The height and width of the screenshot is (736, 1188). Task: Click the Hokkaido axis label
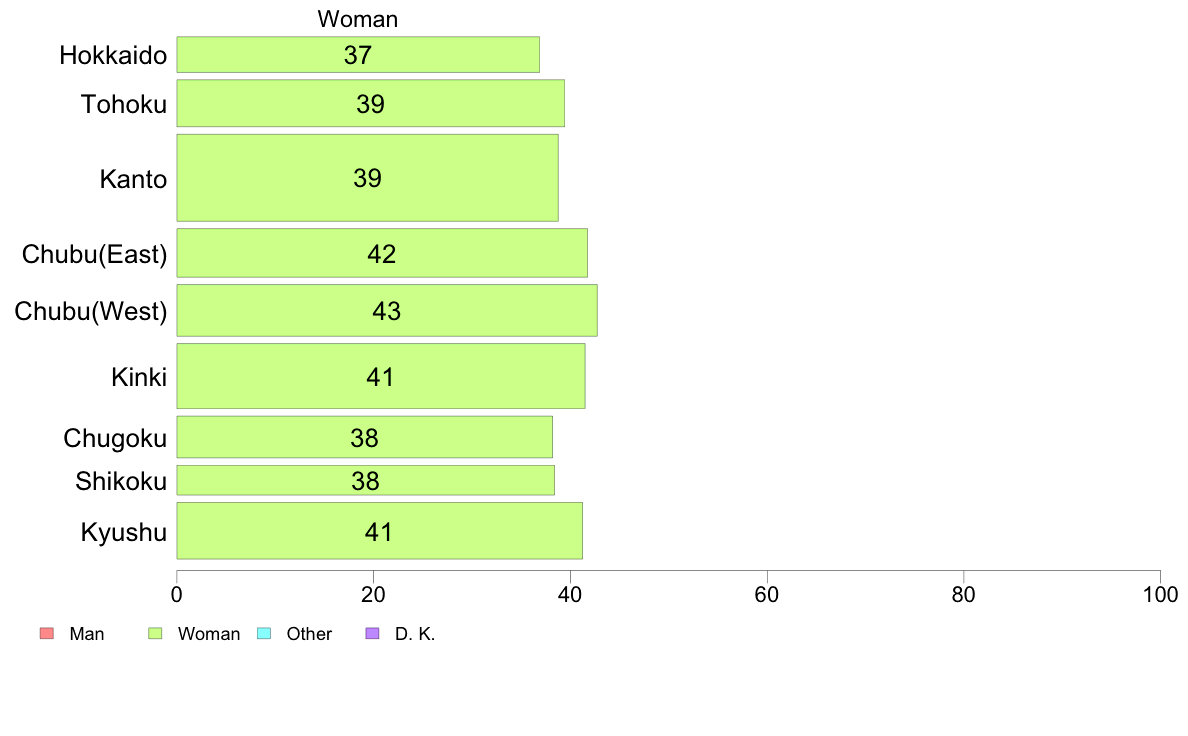(x=113, y=55)
